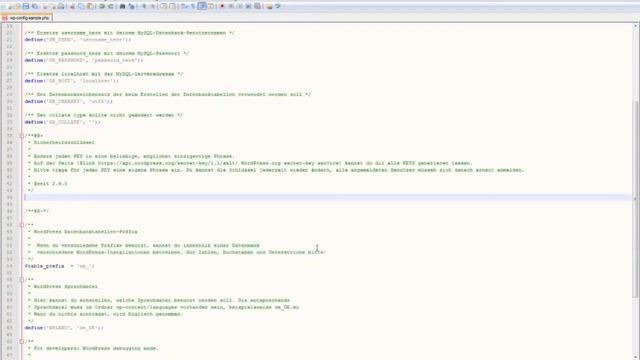This screenshot has width=640, height=360.
Task: Click the define('DB_USER' line
Action: 78,40
